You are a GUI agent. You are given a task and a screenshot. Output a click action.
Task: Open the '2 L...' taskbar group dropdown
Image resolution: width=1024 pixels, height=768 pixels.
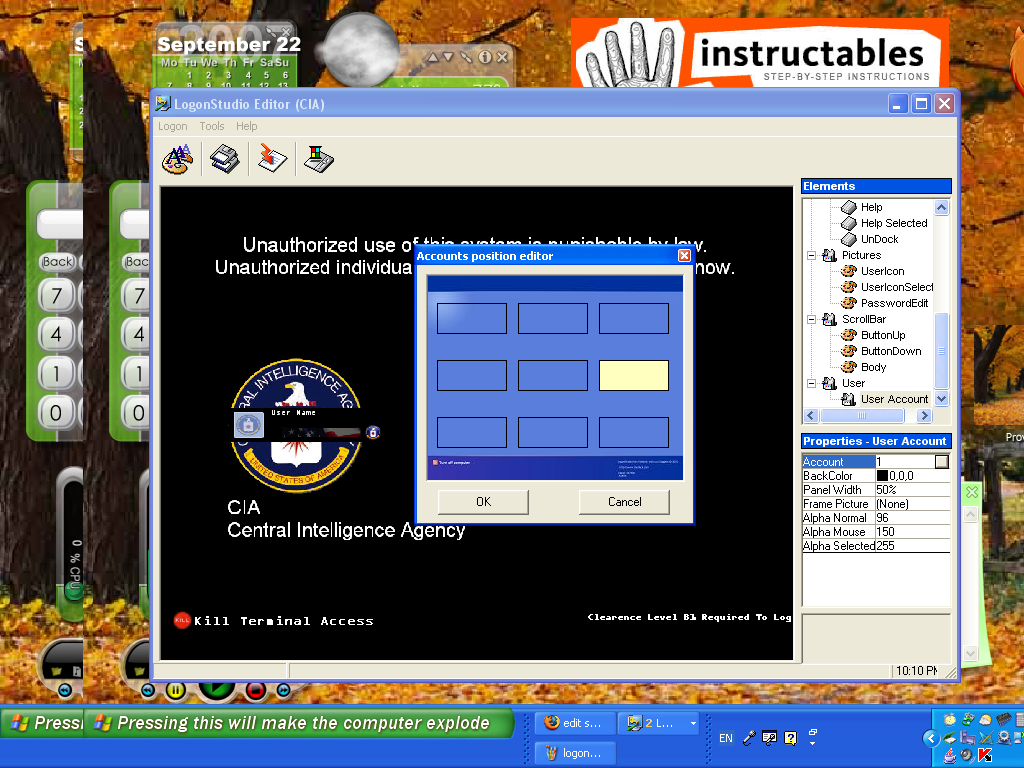693,723
